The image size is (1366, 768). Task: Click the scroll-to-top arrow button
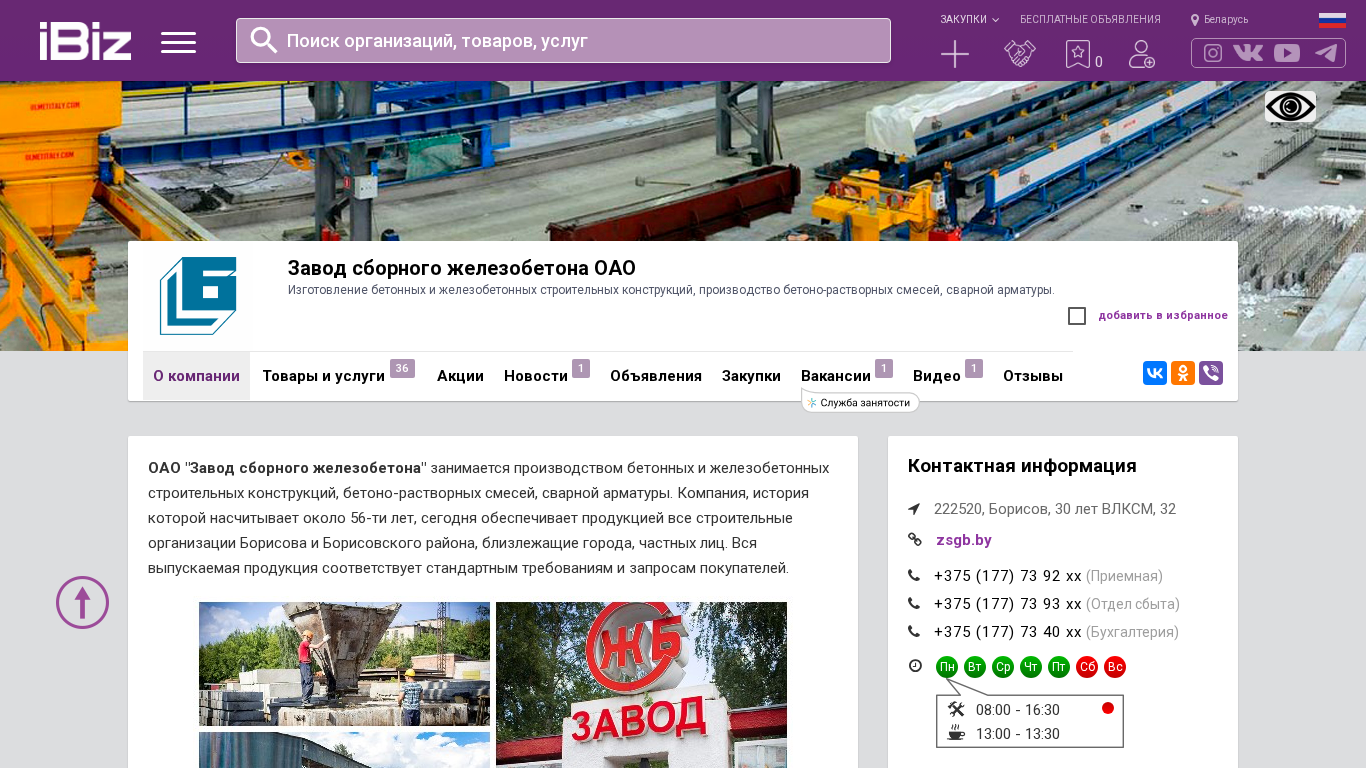(x=82, y=602)
